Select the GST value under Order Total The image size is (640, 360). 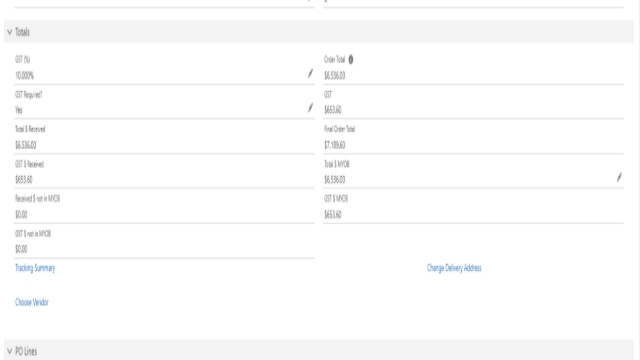click(333, 110)
